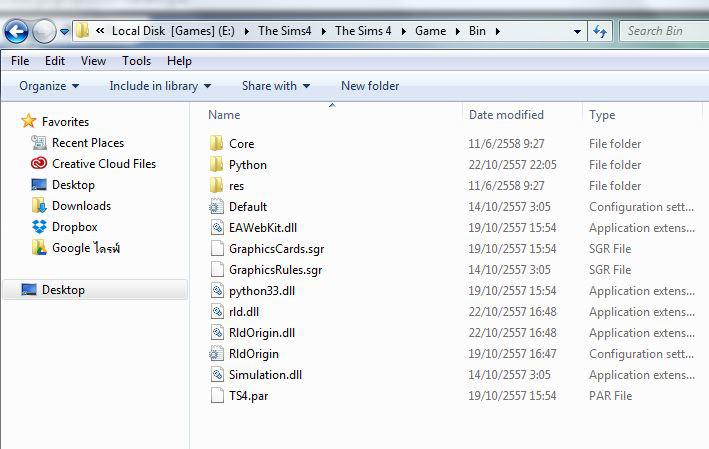Sort by the Name column header
Image resolution: width=709 pixels, height=449 pixels.
[x=224, y=115]
